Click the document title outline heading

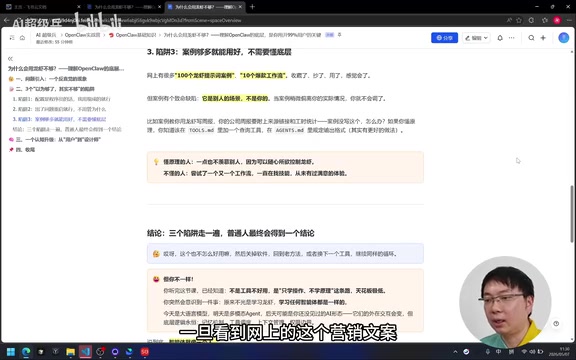(66, 69)
